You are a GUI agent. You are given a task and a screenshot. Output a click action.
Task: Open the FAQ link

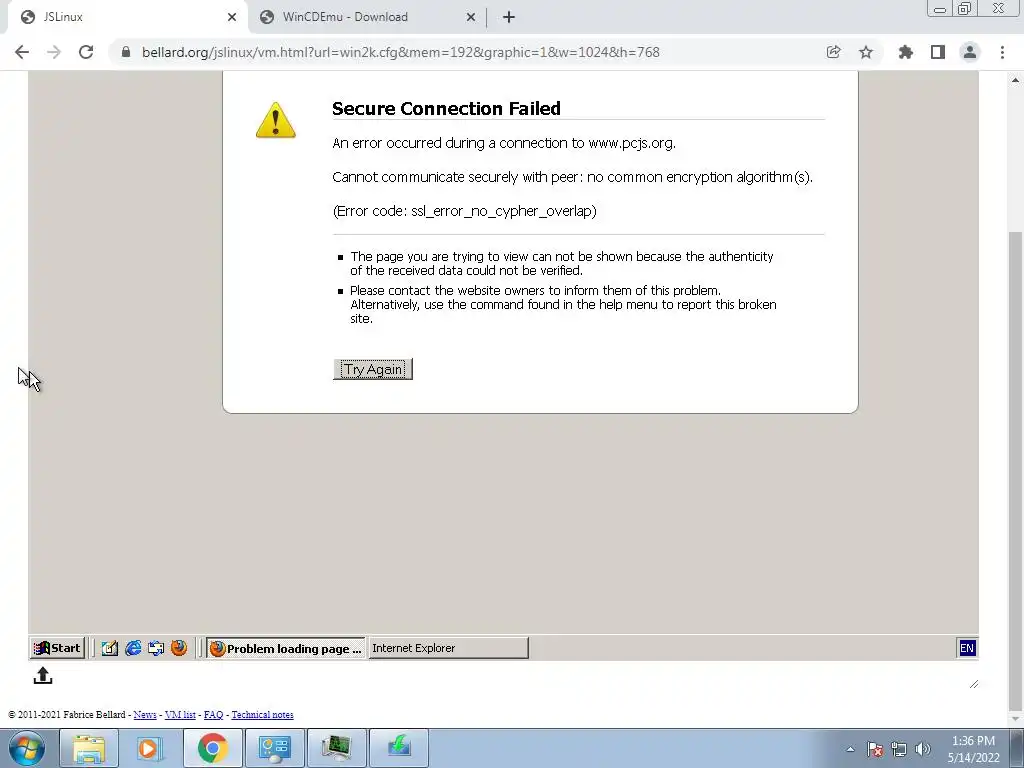(x=214, y=714)
